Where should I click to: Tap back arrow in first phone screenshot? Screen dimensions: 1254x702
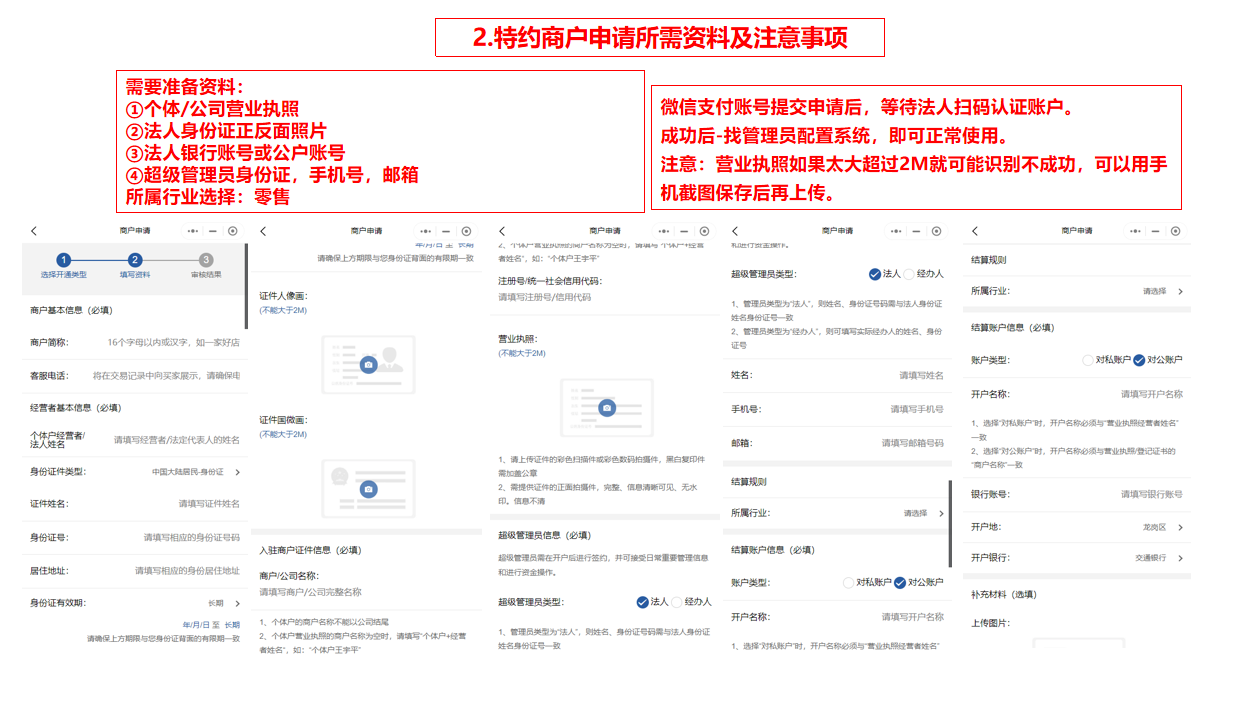pyautogui.click(x=34, y=231)
